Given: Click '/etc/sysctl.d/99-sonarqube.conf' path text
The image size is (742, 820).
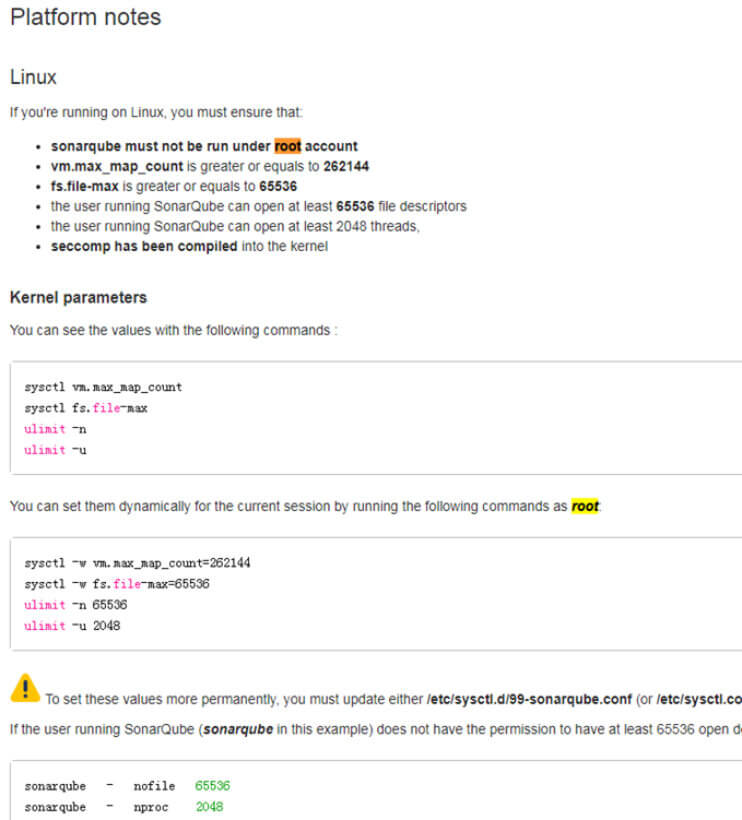Looking at the screenshot, I should click(x=529, y=699).
